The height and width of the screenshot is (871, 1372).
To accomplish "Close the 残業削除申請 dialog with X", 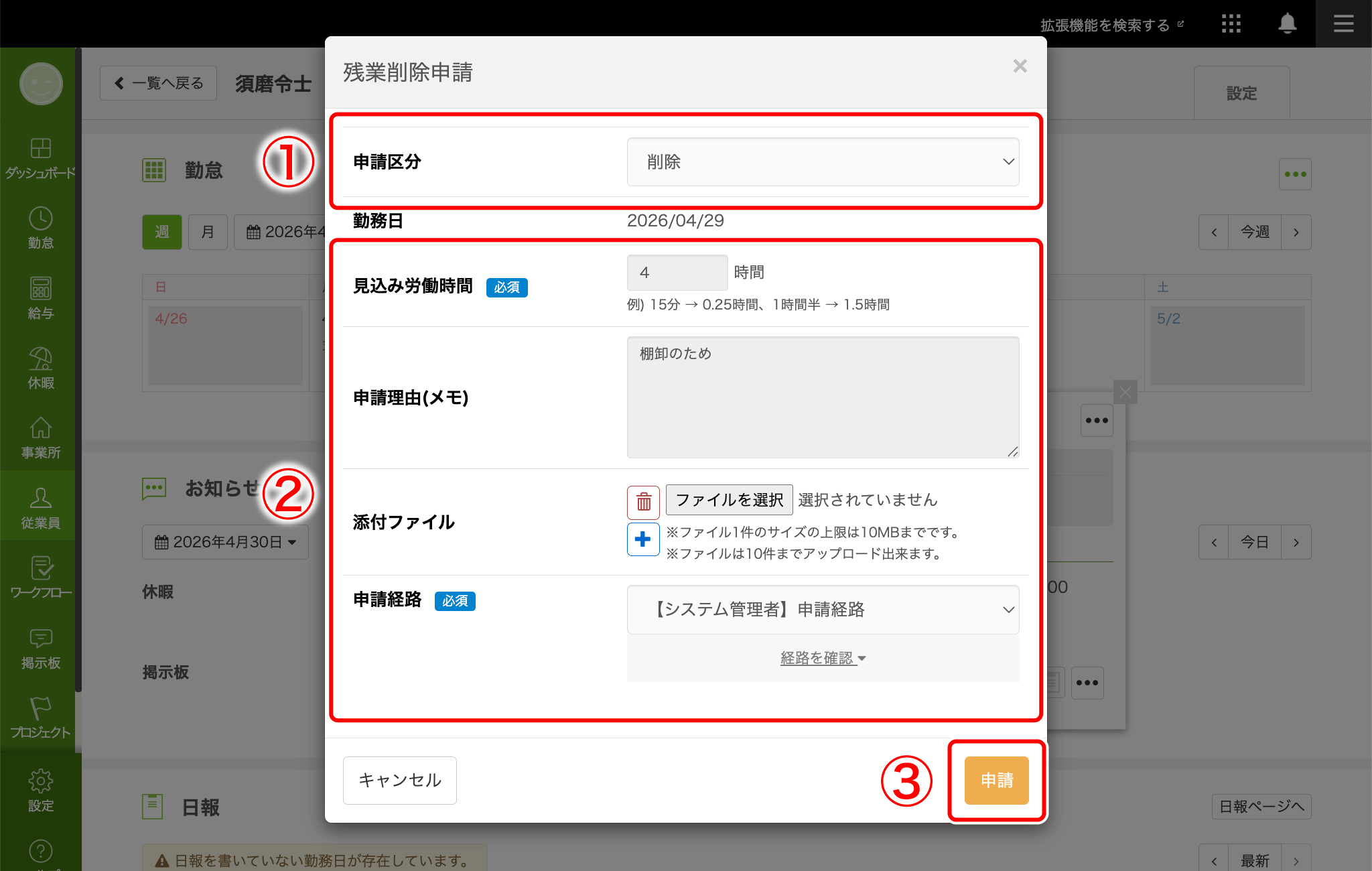I will coord(1020,66).
